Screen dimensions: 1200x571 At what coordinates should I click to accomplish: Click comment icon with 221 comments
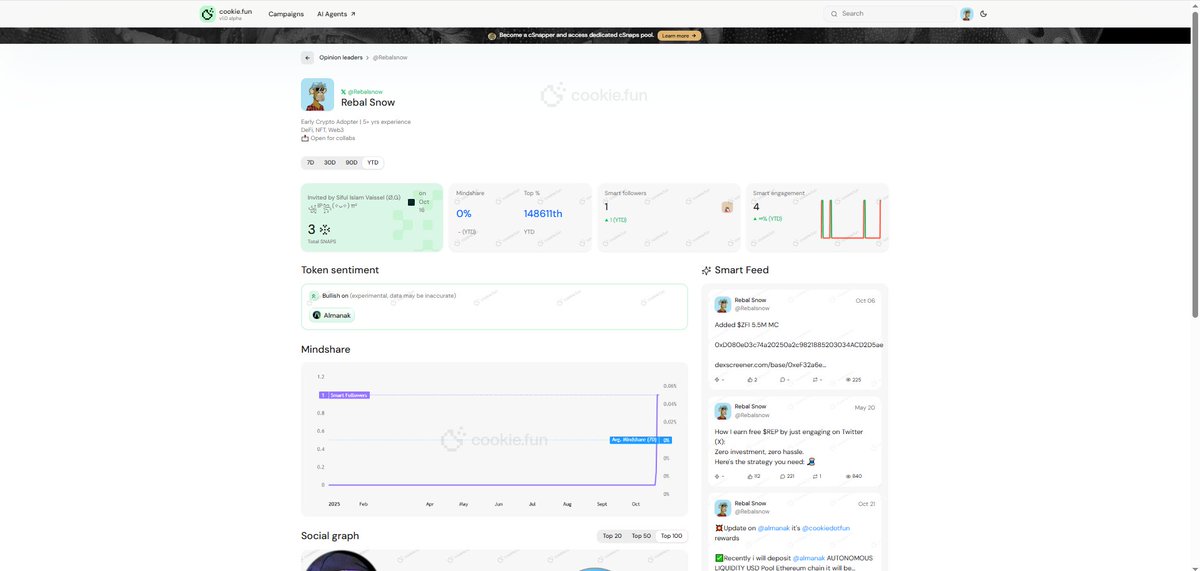pyautogui.click(x=782, y=476)
